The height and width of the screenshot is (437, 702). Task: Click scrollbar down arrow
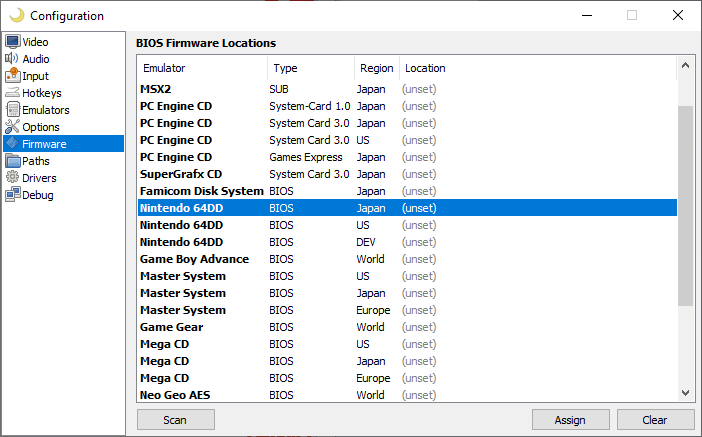coord(685,393)
